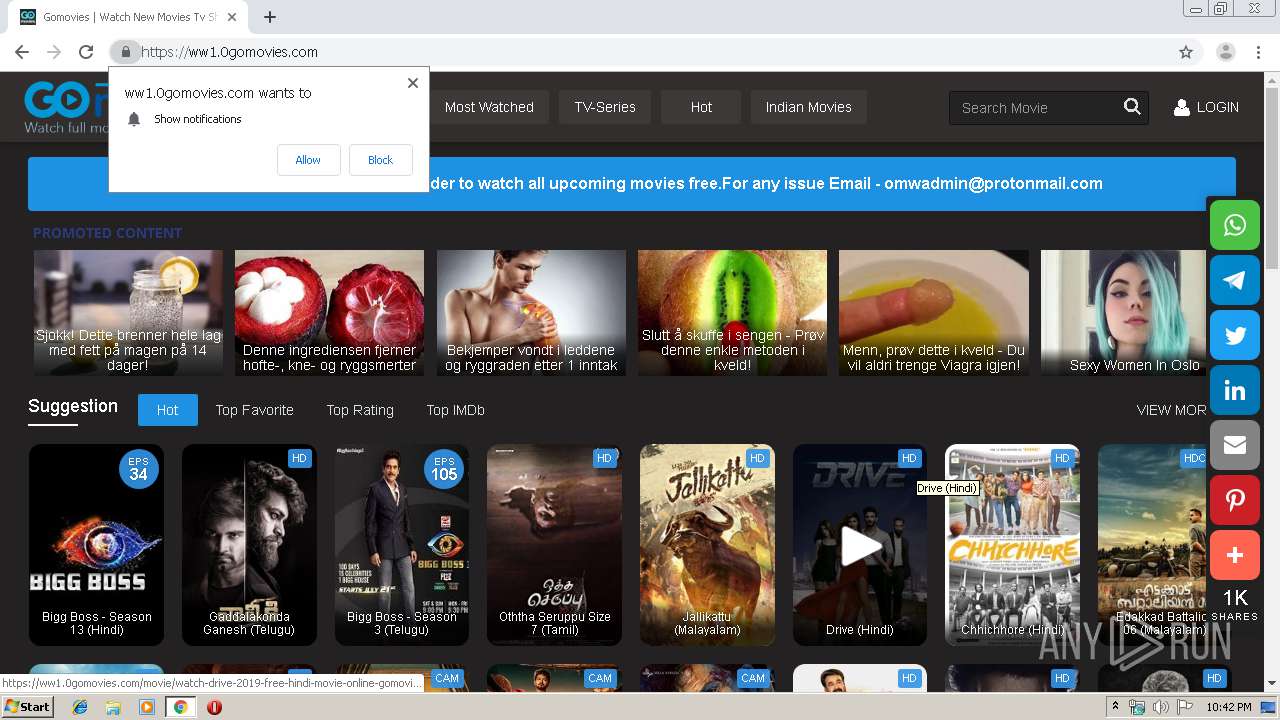The height and width of the screenshot is (720, 1280).
Task: Open TV-Series menu
Action: [x=605, y=107]
